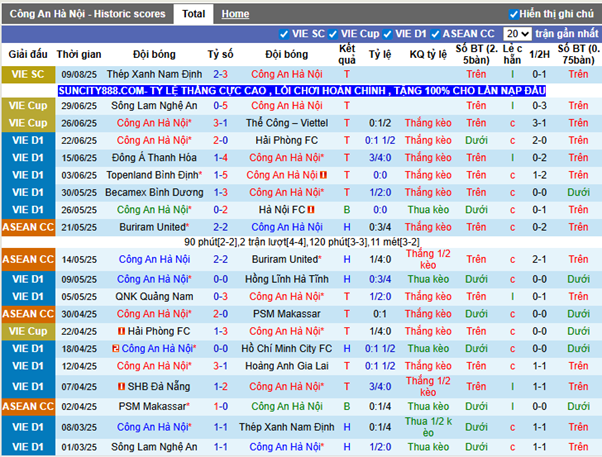This screenshot has height=457, width=602.
Task: Click the Thời gian column header
Action: pyautogui.click(x=79, y=55)
